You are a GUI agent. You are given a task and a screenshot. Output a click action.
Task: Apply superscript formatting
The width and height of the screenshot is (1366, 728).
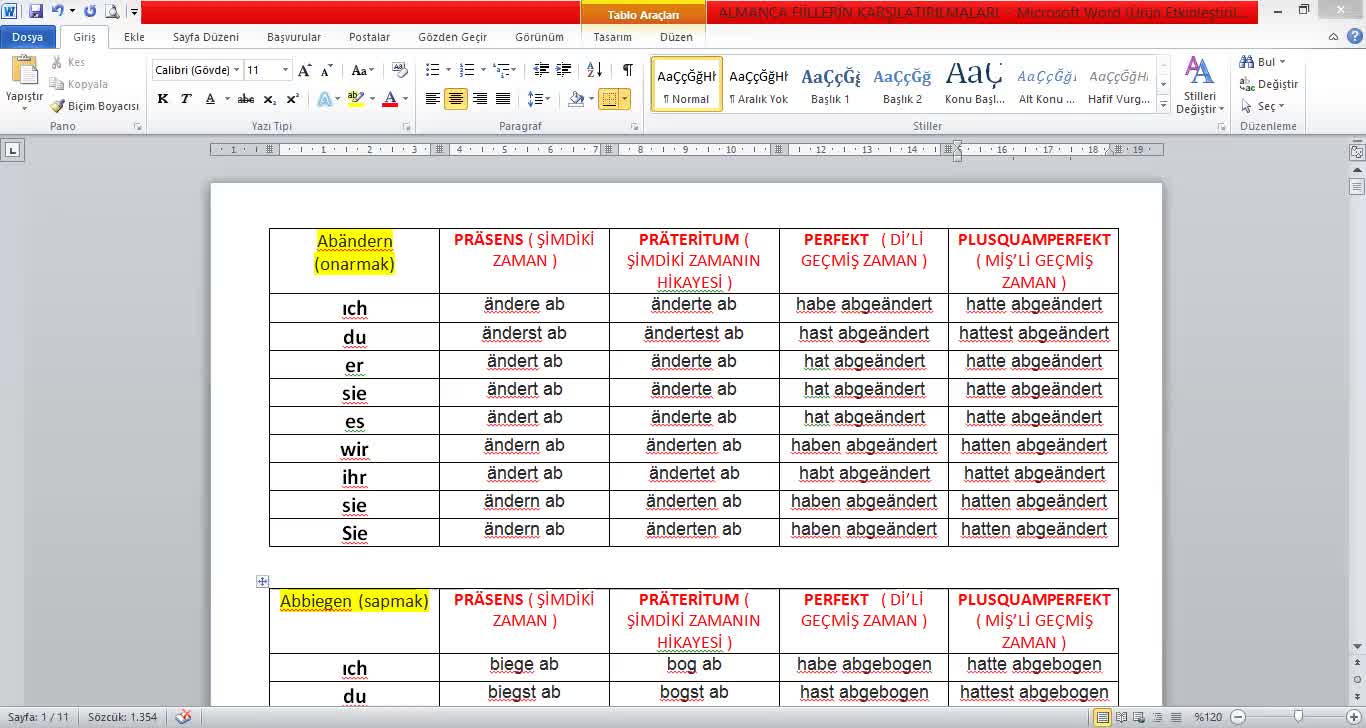click(x=292, y=99)
